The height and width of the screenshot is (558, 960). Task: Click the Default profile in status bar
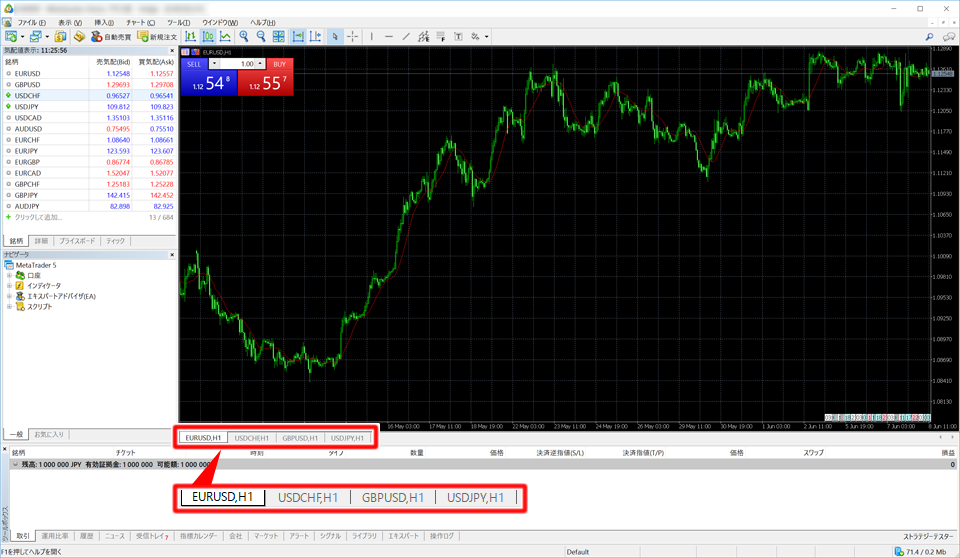[x=577, y=552]
